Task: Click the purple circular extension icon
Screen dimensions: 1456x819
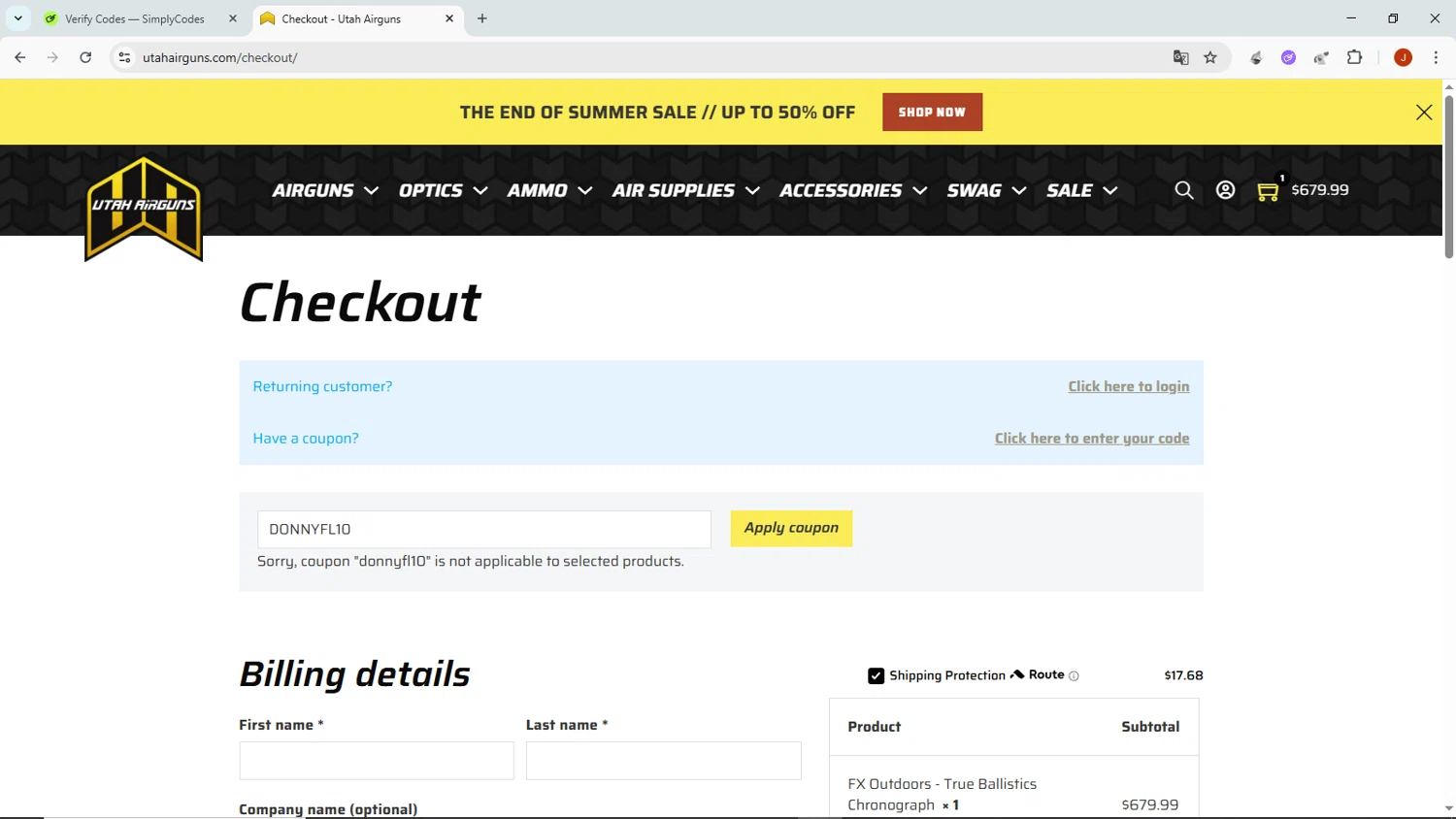Action: 1288,57
